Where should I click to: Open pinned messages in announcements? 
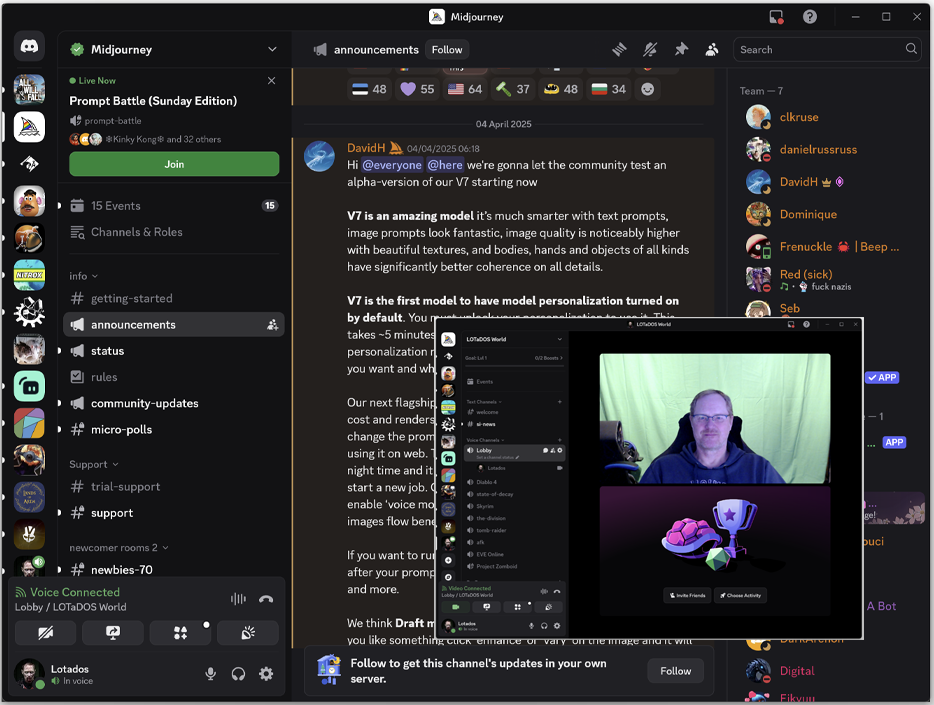coord(681,49)
